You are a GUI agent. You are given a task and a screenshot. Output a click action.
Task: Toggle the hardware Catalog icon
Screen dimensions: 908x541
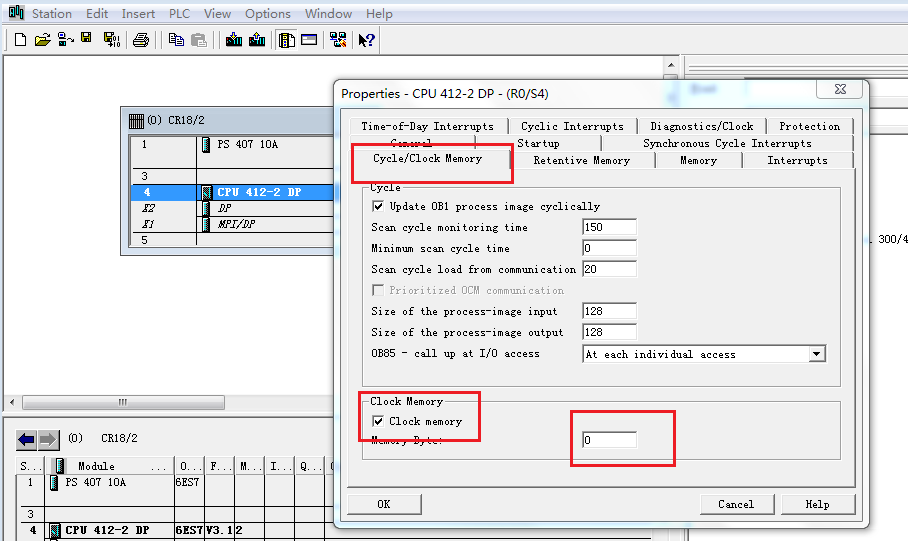pyautogui.click(x=287, y=39)
